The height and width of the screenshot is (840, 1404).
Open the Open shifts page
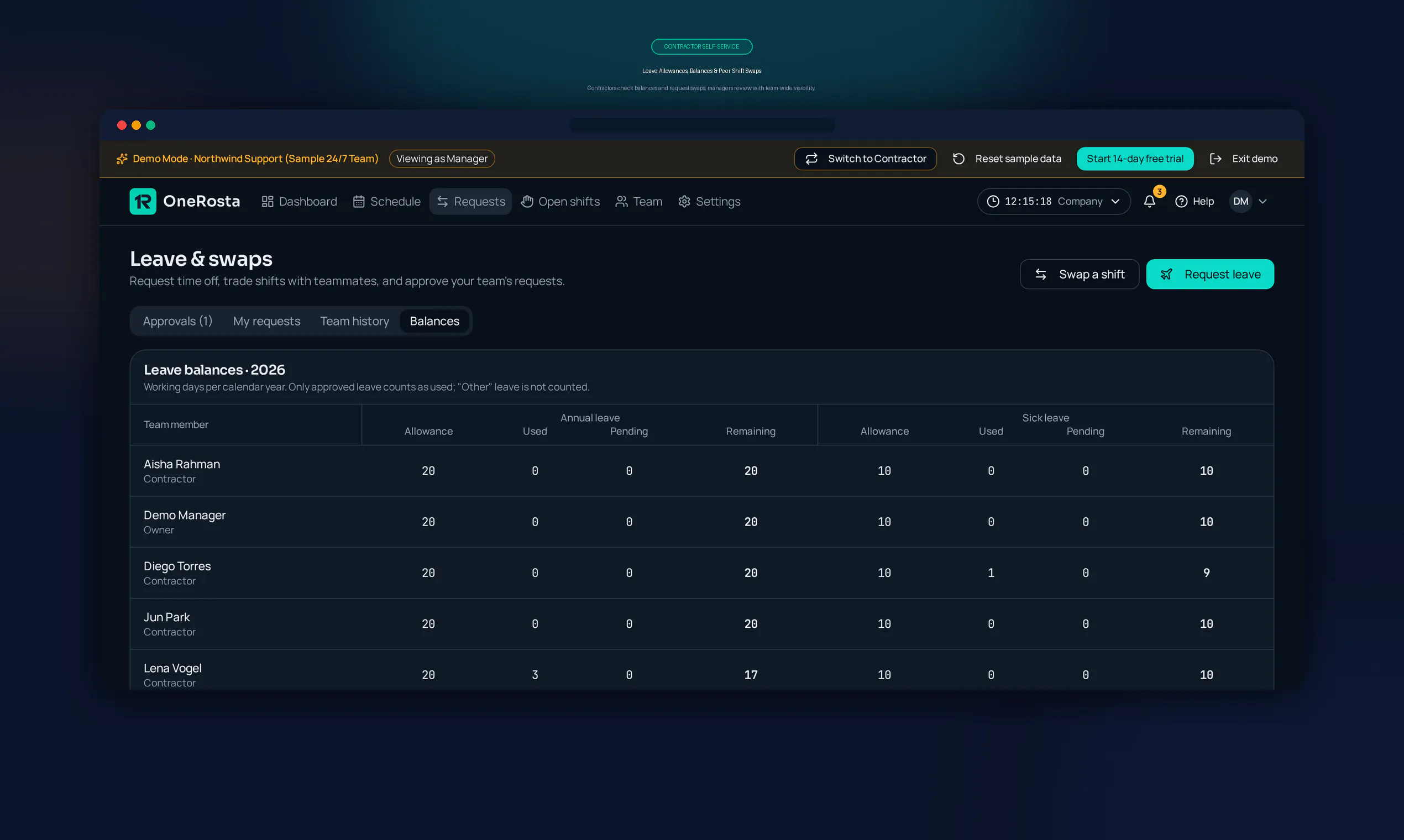[x=560, y=202]
